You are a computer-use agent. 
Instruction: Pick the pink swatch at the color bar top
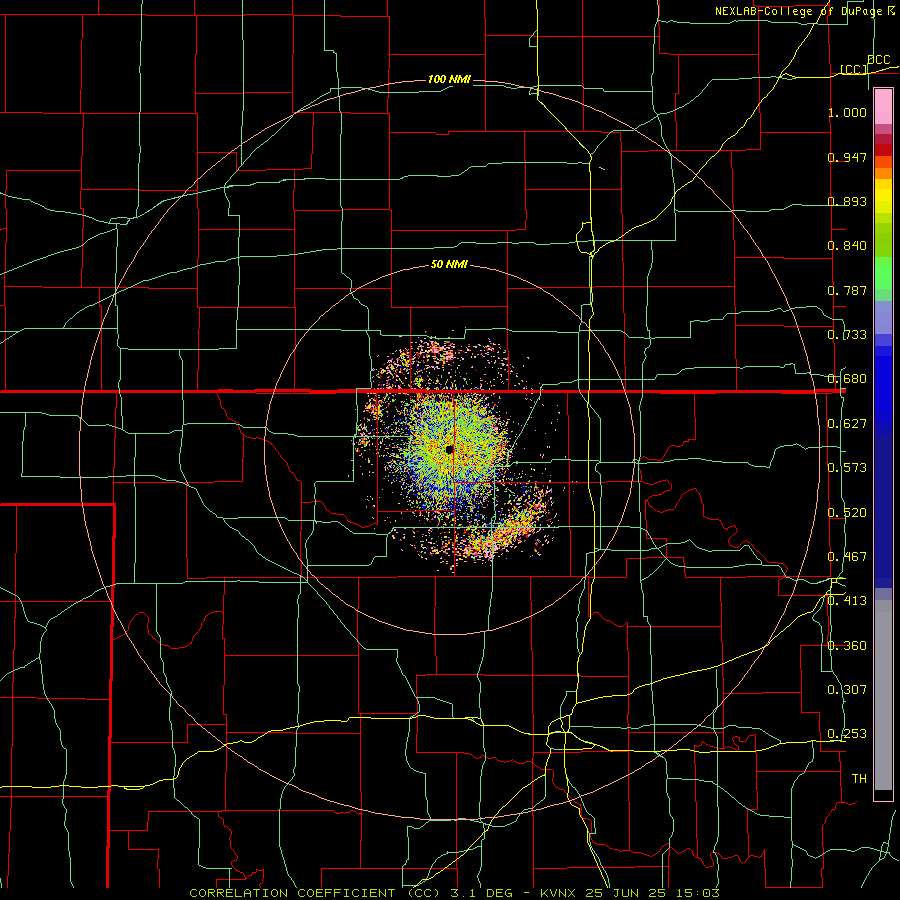tap(883, 107)
